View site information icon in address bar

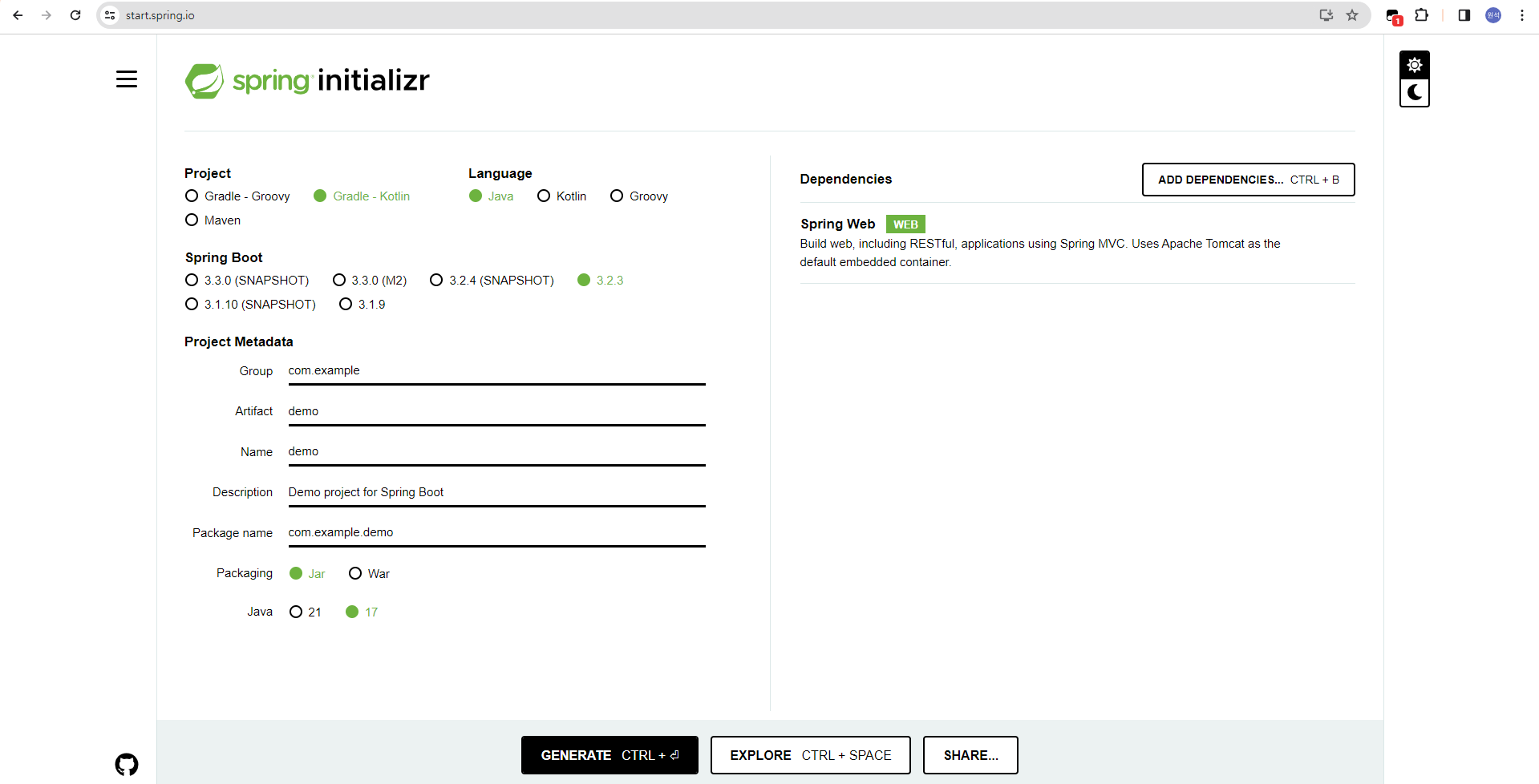(x=111, y=15)
